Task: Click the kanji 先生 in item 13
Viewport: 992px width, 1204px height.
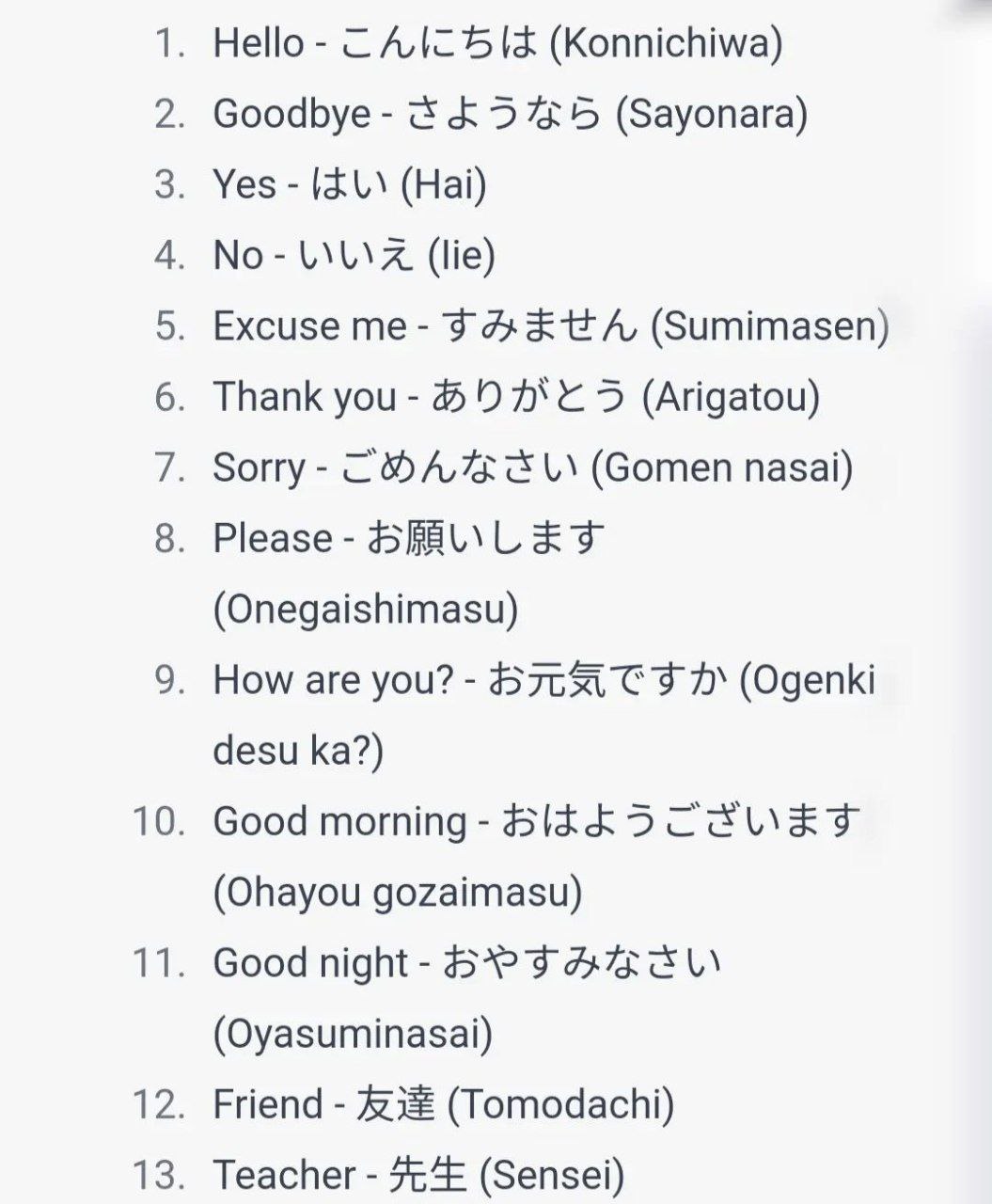Action: (x=427, y=1175)
